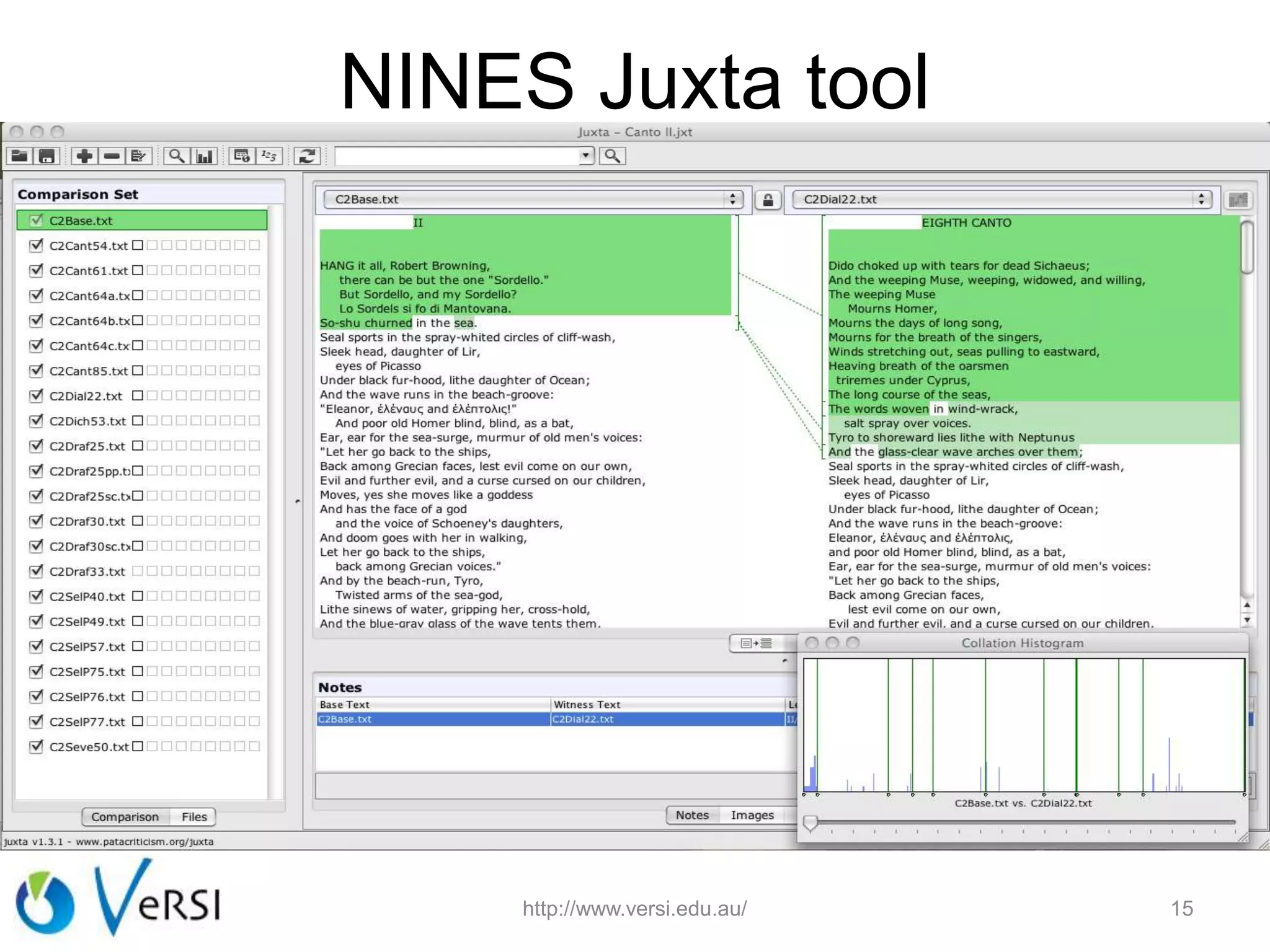This screenshot has height=952, width=1270.
Task: Click the refresh arrows toolbar icon
Action: 307,156
